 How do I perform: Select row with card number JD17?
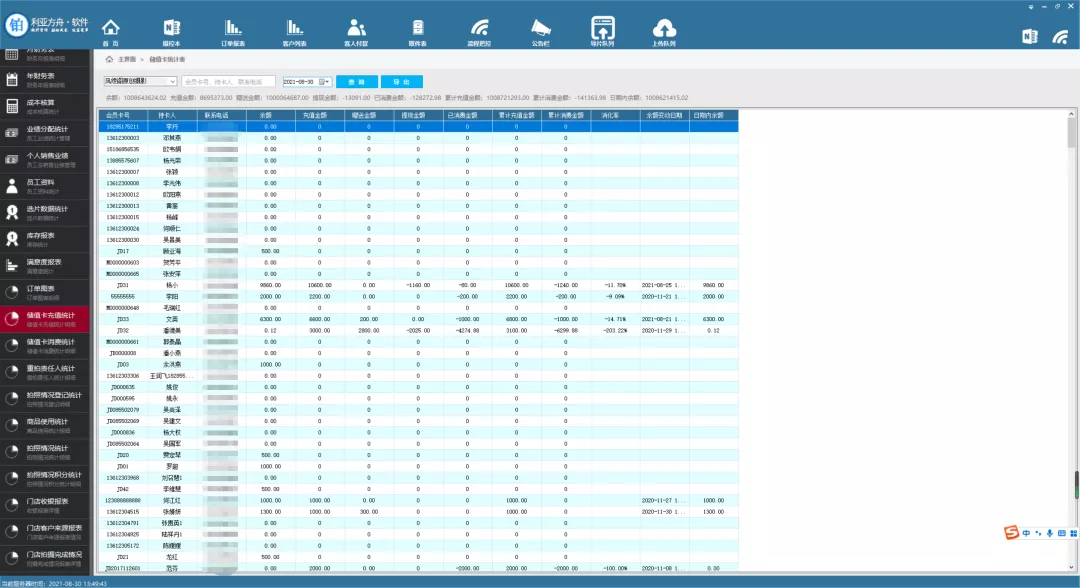(x=418, y=251)
